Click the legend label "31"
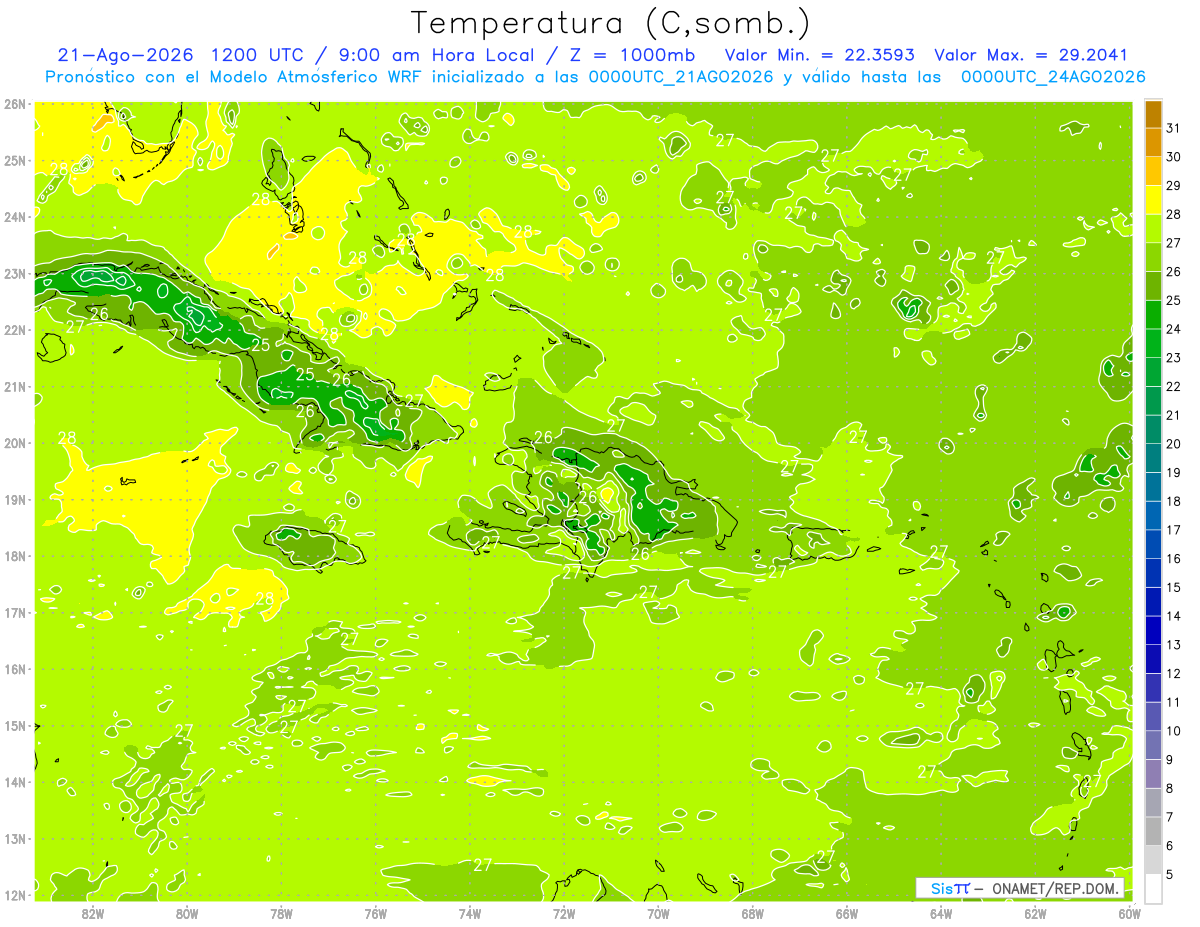This screenshot has height=927, width=1200. tap(1173, 128)
